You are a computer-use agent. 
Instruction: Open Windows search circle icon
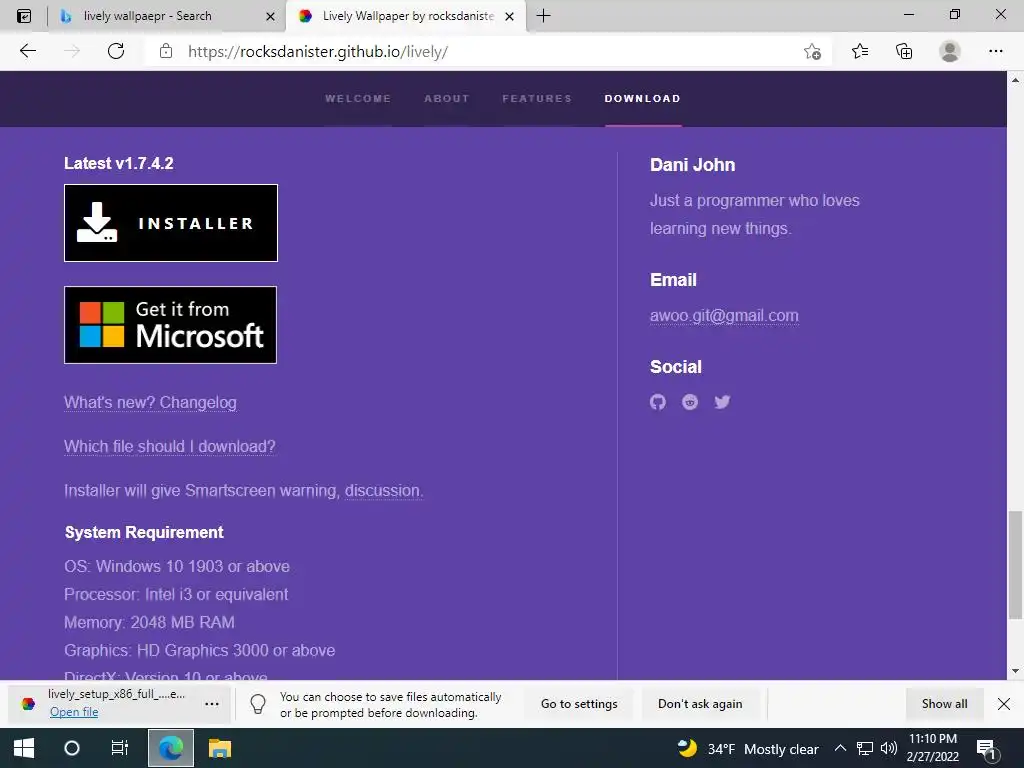tap(72, 748)
